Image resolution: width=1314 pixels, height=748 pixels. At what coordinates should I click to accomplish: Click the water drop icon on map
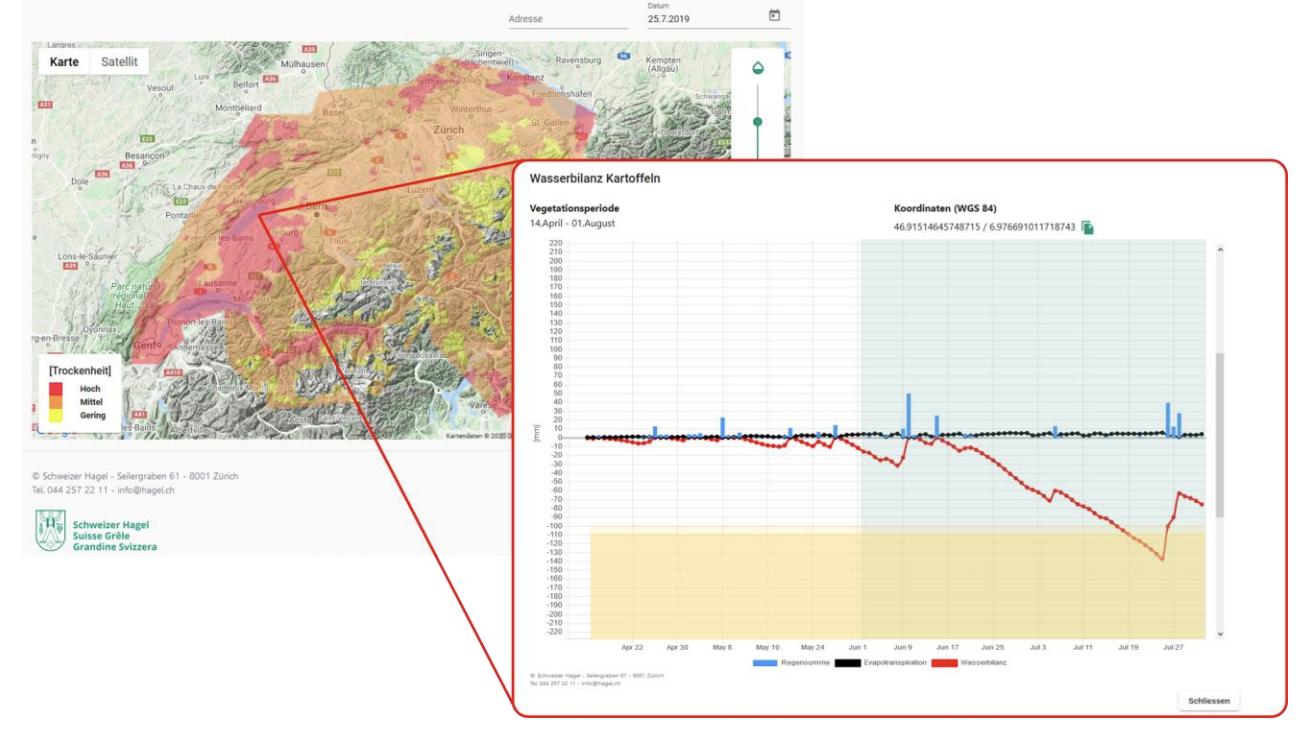[x=758, y=68]
